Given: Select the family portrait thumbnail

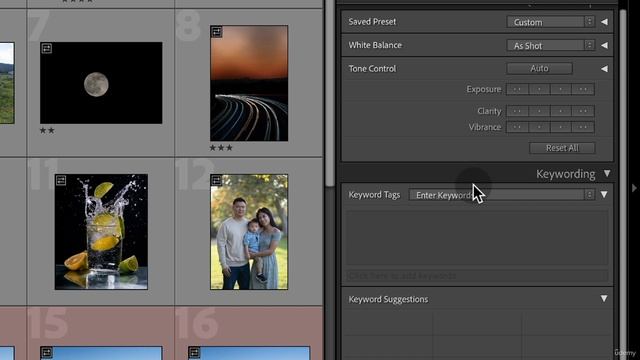Looking at the screenshot, I should (x=249, y=232).
